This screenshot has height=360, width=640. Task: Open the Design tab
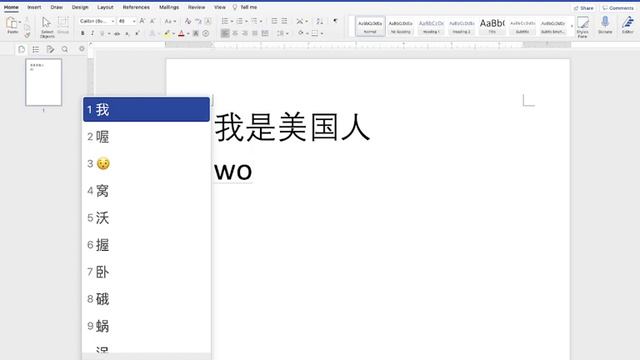point(80,7)
